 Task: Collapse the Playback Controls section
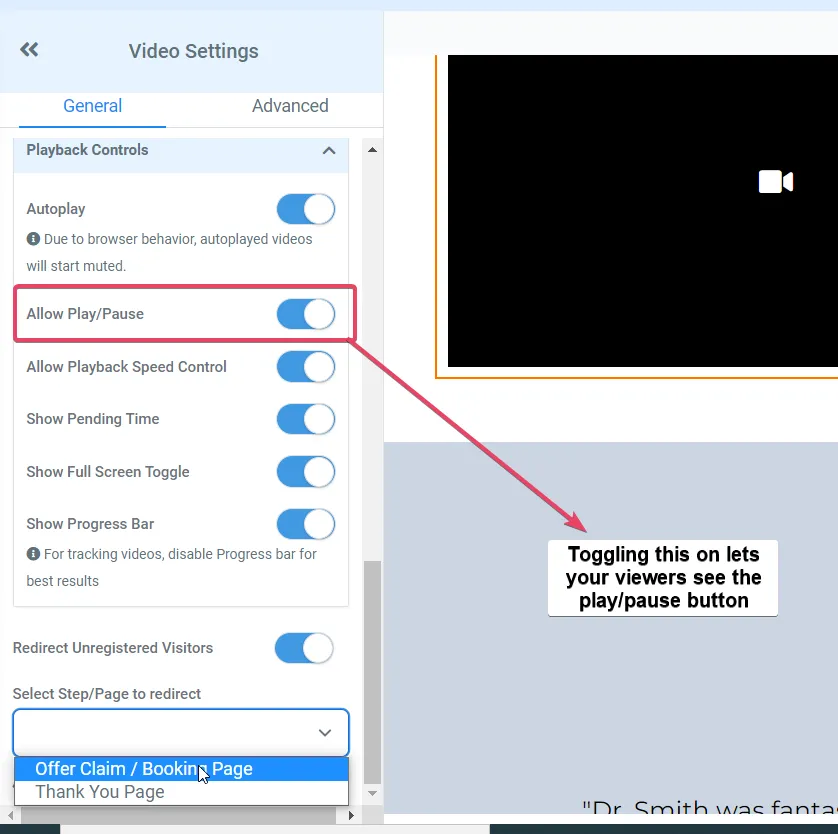pos(329,151)
